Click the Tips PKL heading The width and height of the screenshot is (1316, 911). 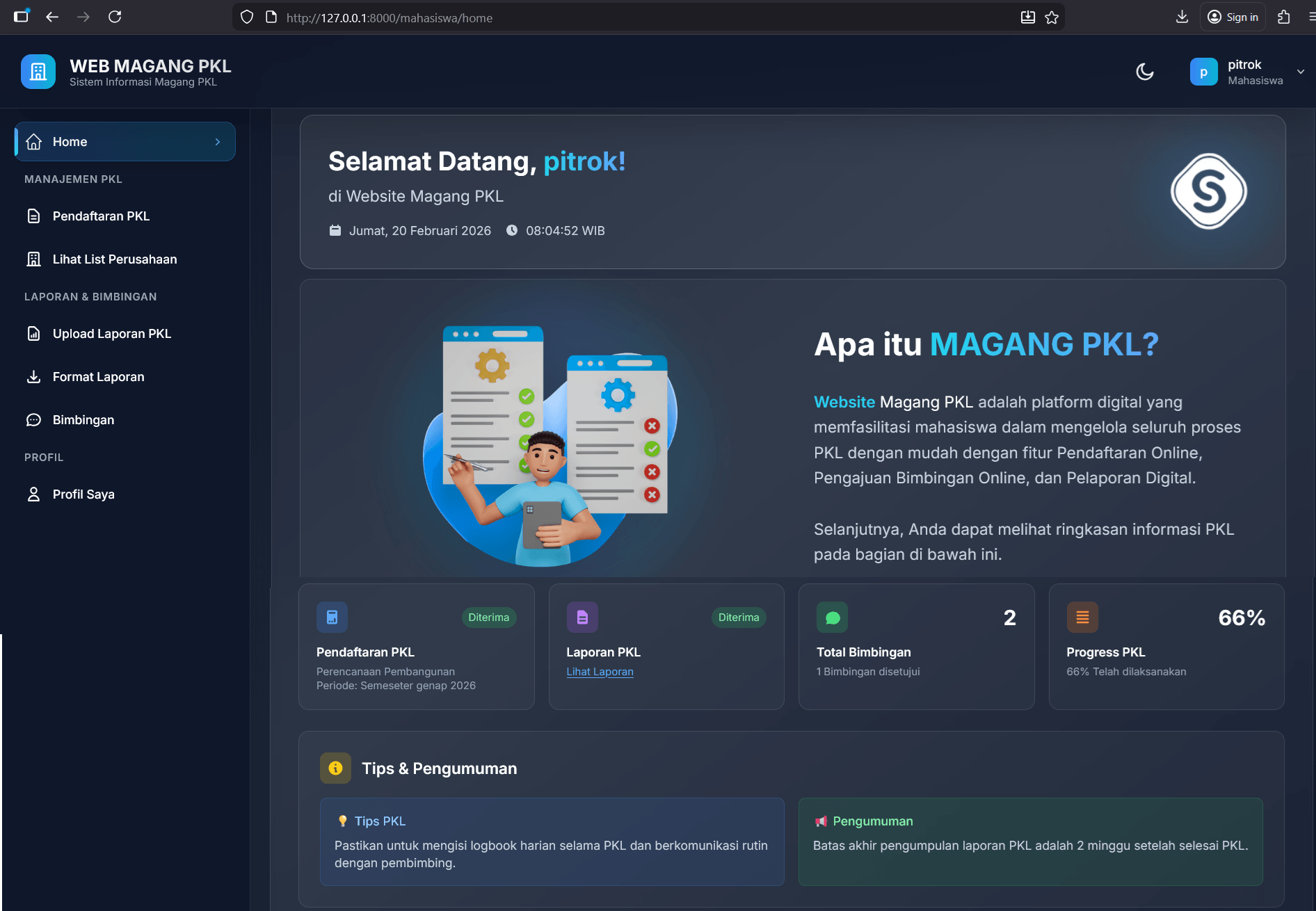click(380, 821)
